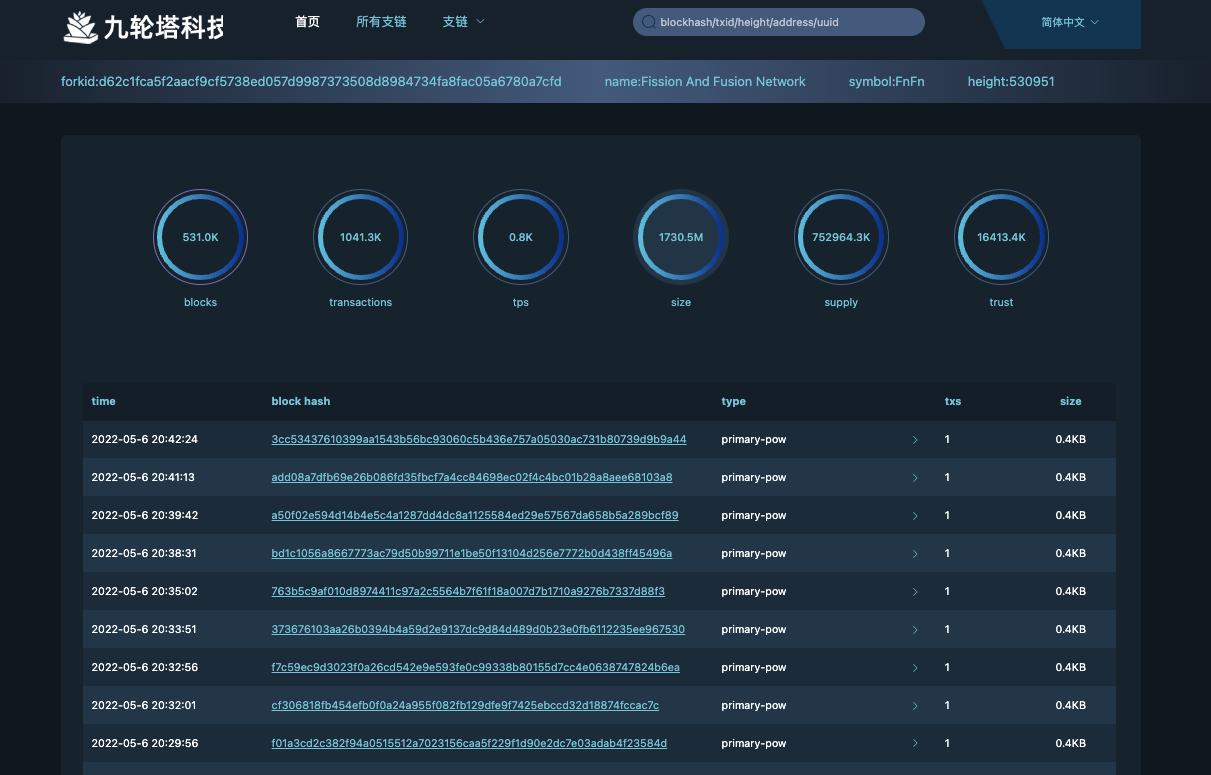
Task: Expand the chevron on the 20:29:56 row
Action: pos(915,744)
